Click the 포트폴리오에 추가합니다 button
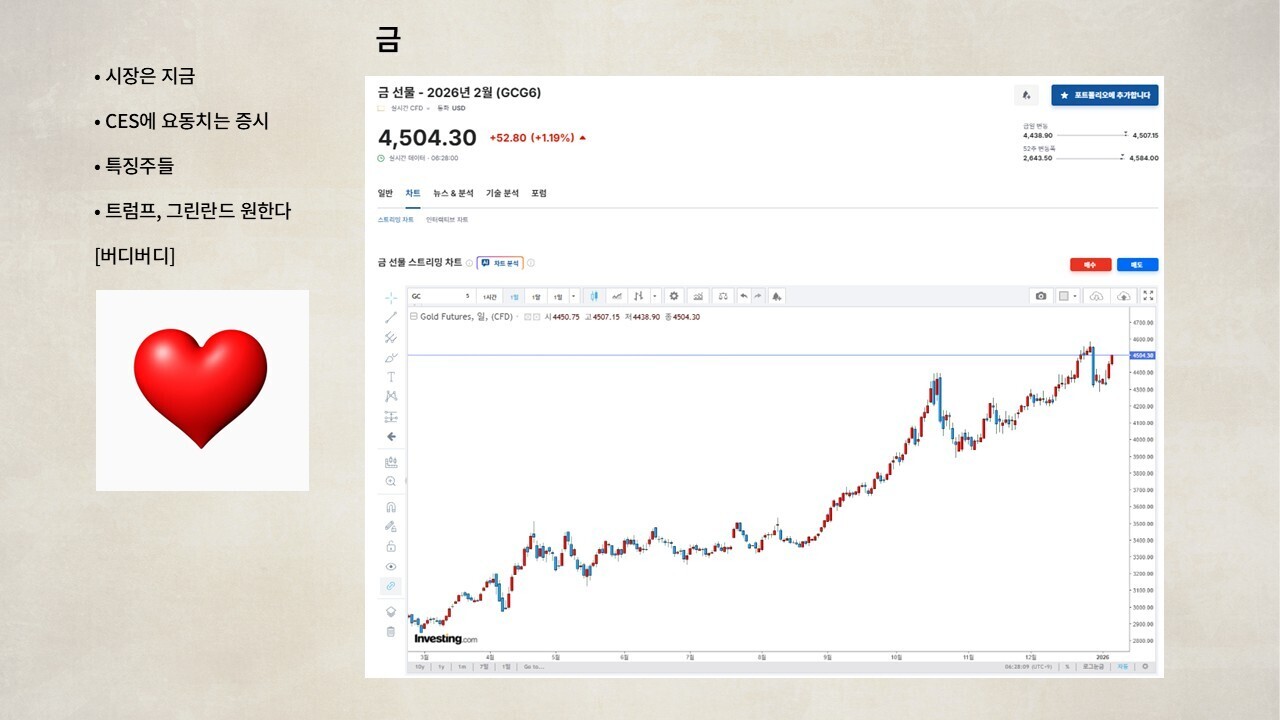 click(1104, 96)
